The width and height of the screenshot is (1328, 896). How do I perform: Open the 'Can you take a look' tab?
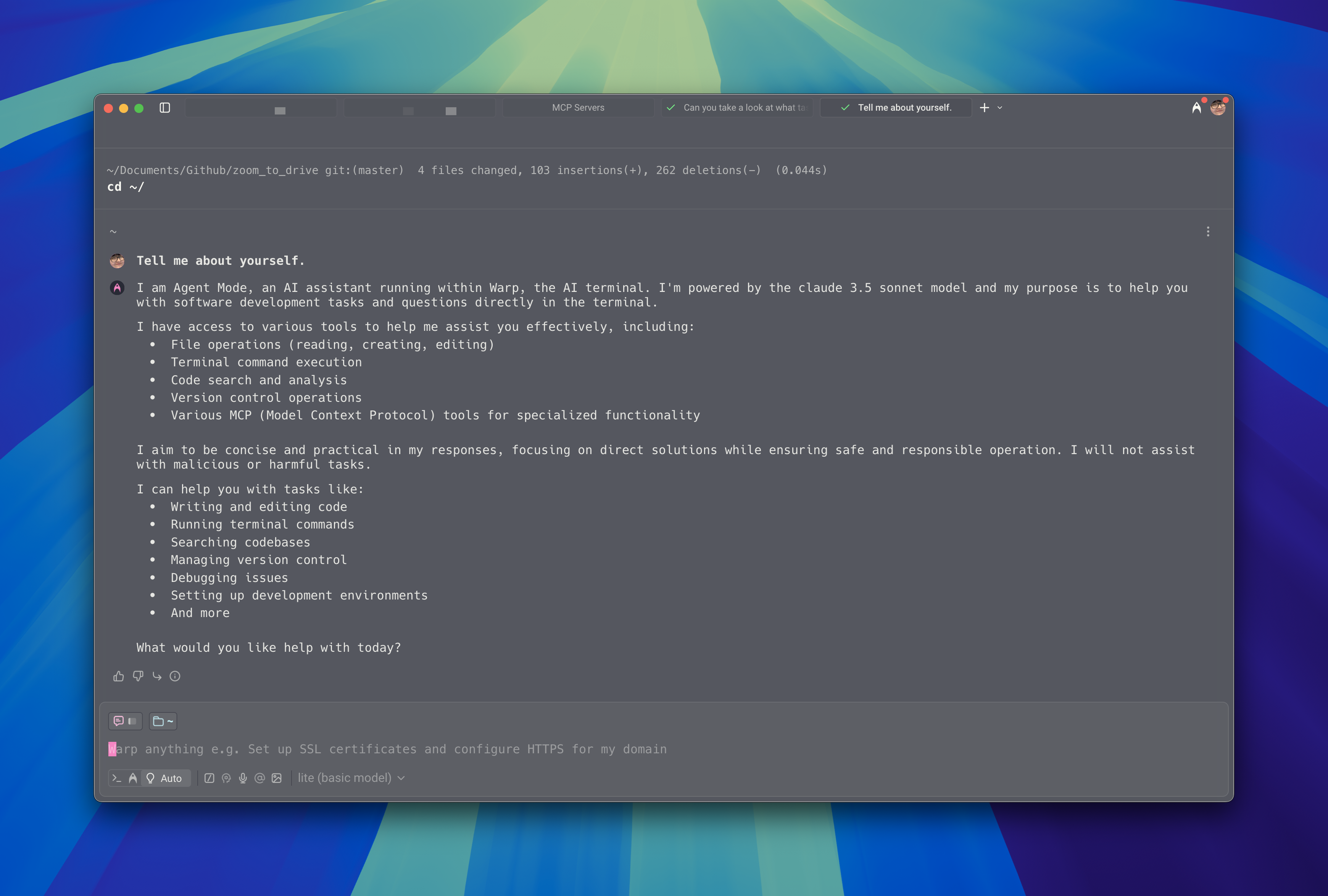pos(737,108)
